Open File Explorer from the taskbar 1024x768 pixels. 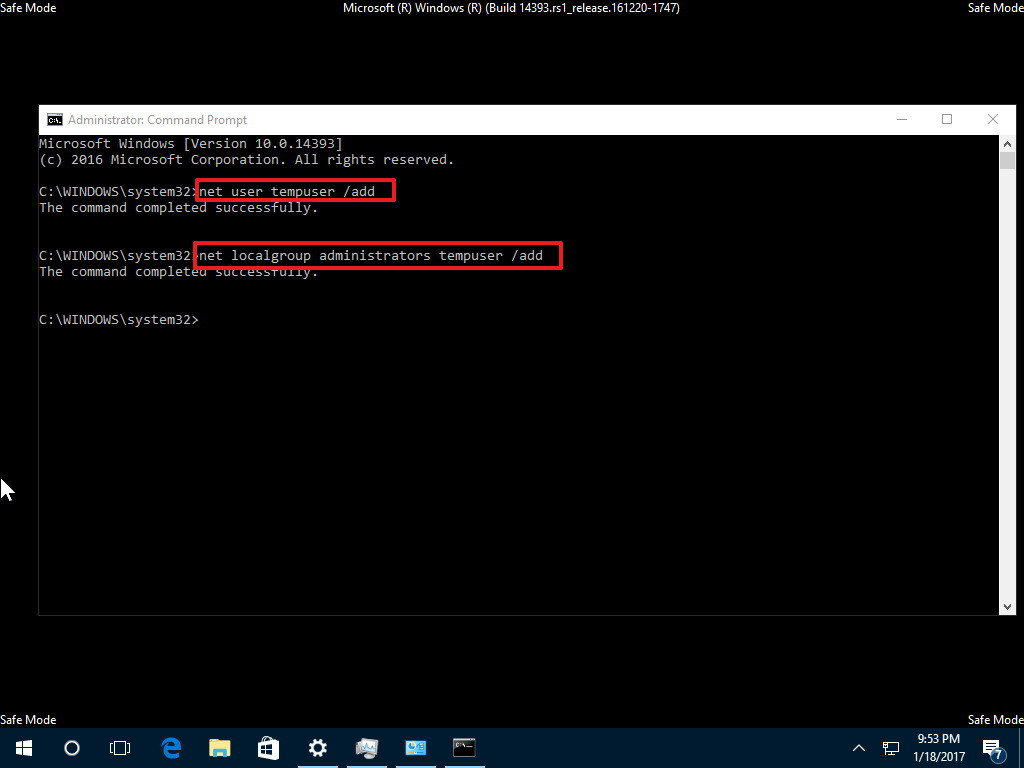coord(219,747)
